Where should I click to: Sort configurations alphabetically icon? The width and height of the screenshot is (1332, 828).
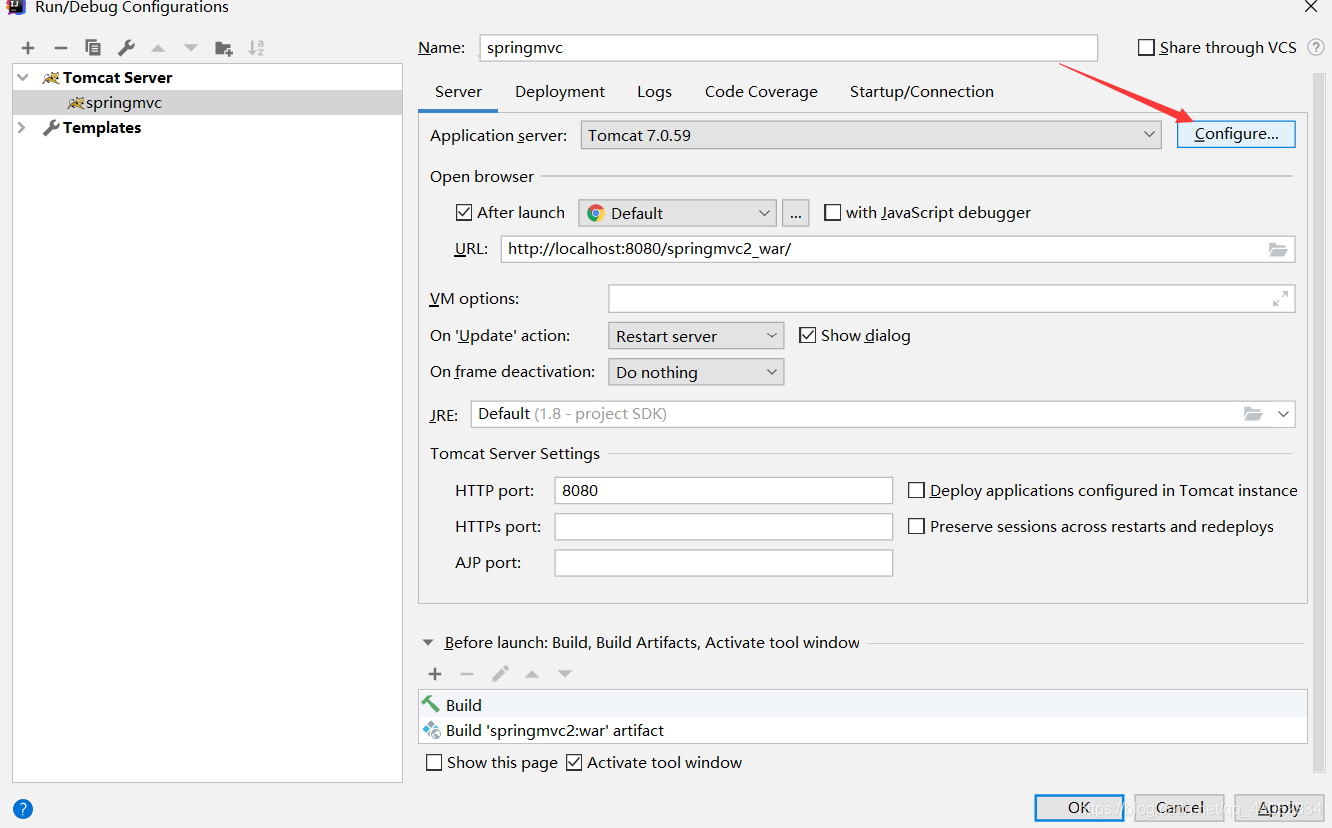(256, 48)
